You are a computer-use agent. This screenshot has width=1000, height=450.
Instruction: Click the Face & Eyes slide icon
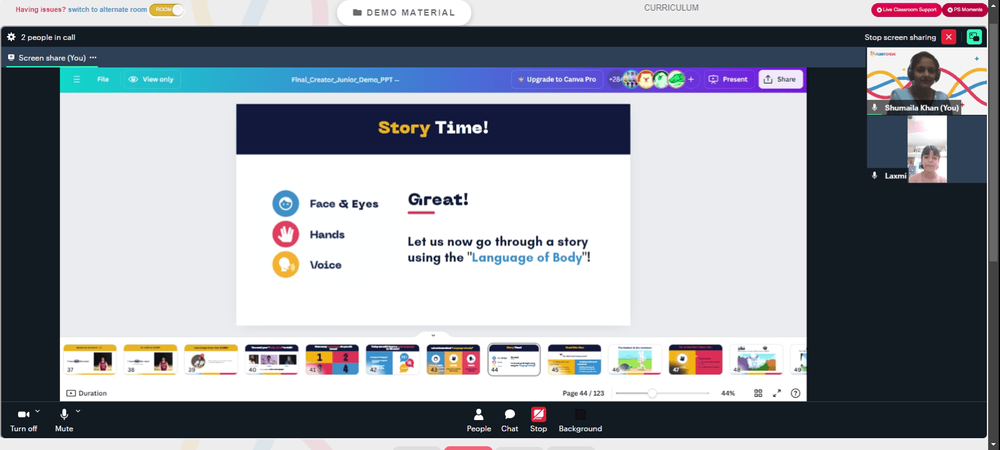(286, 203)
